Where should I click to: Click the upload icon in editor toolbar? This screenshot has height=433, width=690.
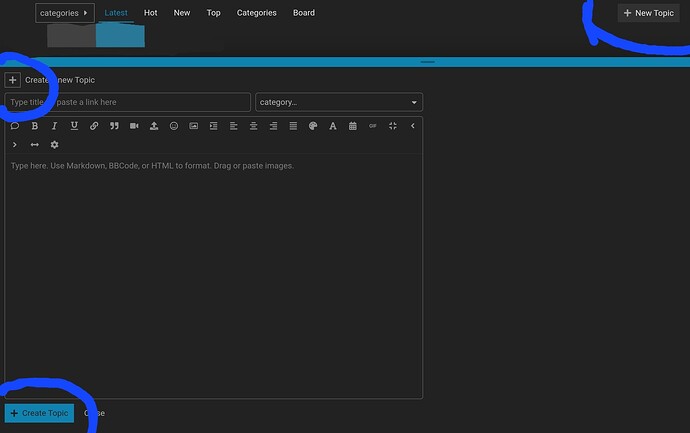click(x=154, y=126)
